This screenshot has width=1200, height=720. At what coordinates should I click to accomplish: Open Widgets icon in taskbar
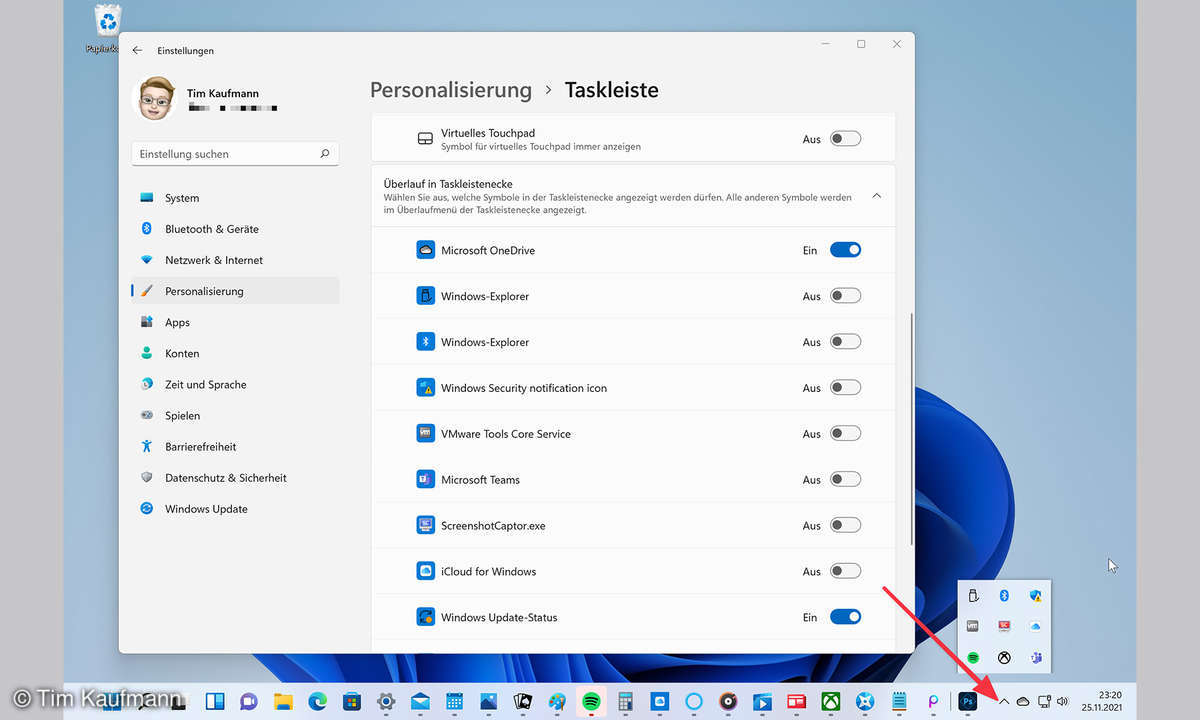click(x=215, y=702)
